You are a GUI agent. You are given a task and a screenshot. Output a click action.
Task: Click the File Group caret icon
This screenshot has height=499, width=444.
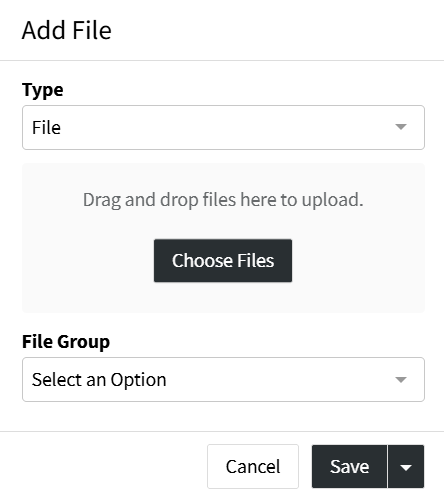pos(401,379)
